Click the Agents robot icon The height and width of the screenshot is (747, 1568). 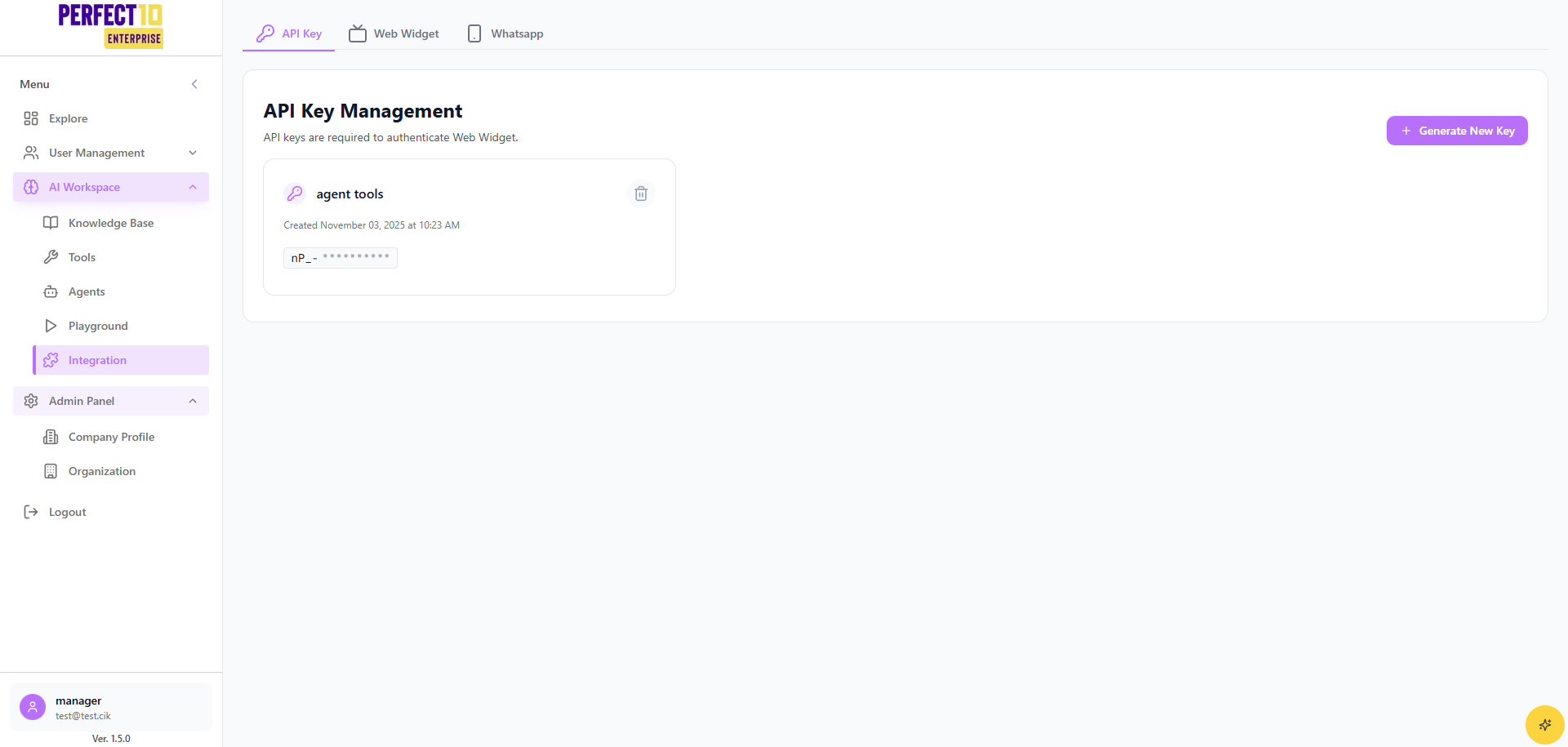click(x=51, y=291)
